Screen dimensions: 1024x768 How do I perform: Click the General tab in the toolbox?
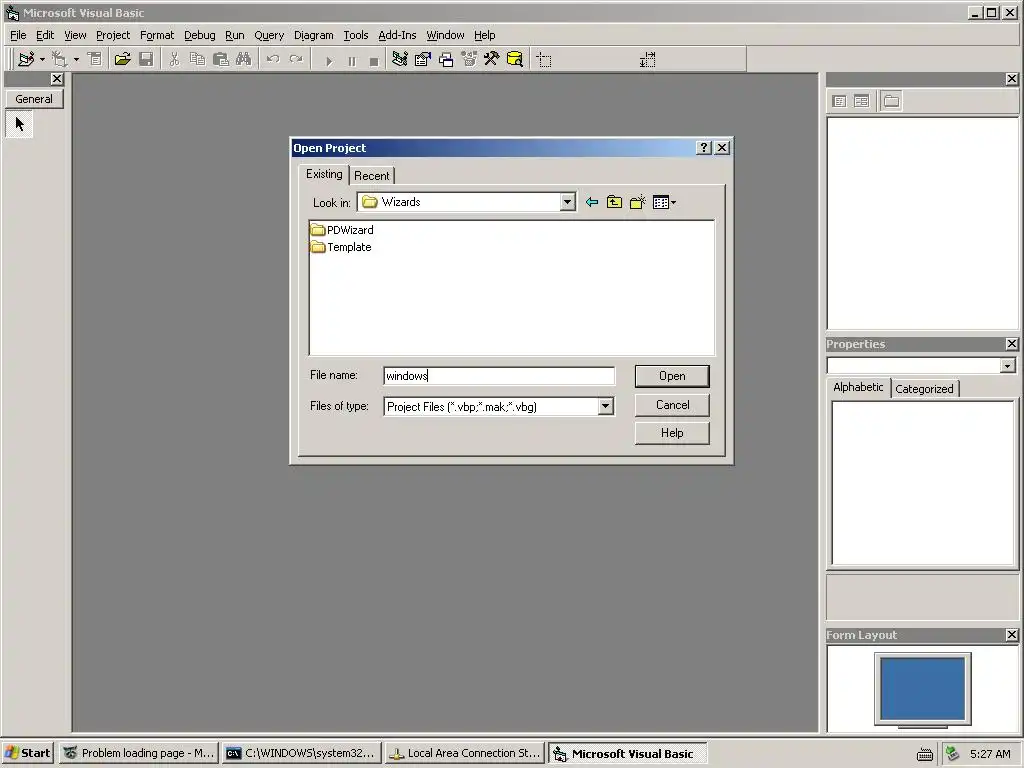point(34,99)
